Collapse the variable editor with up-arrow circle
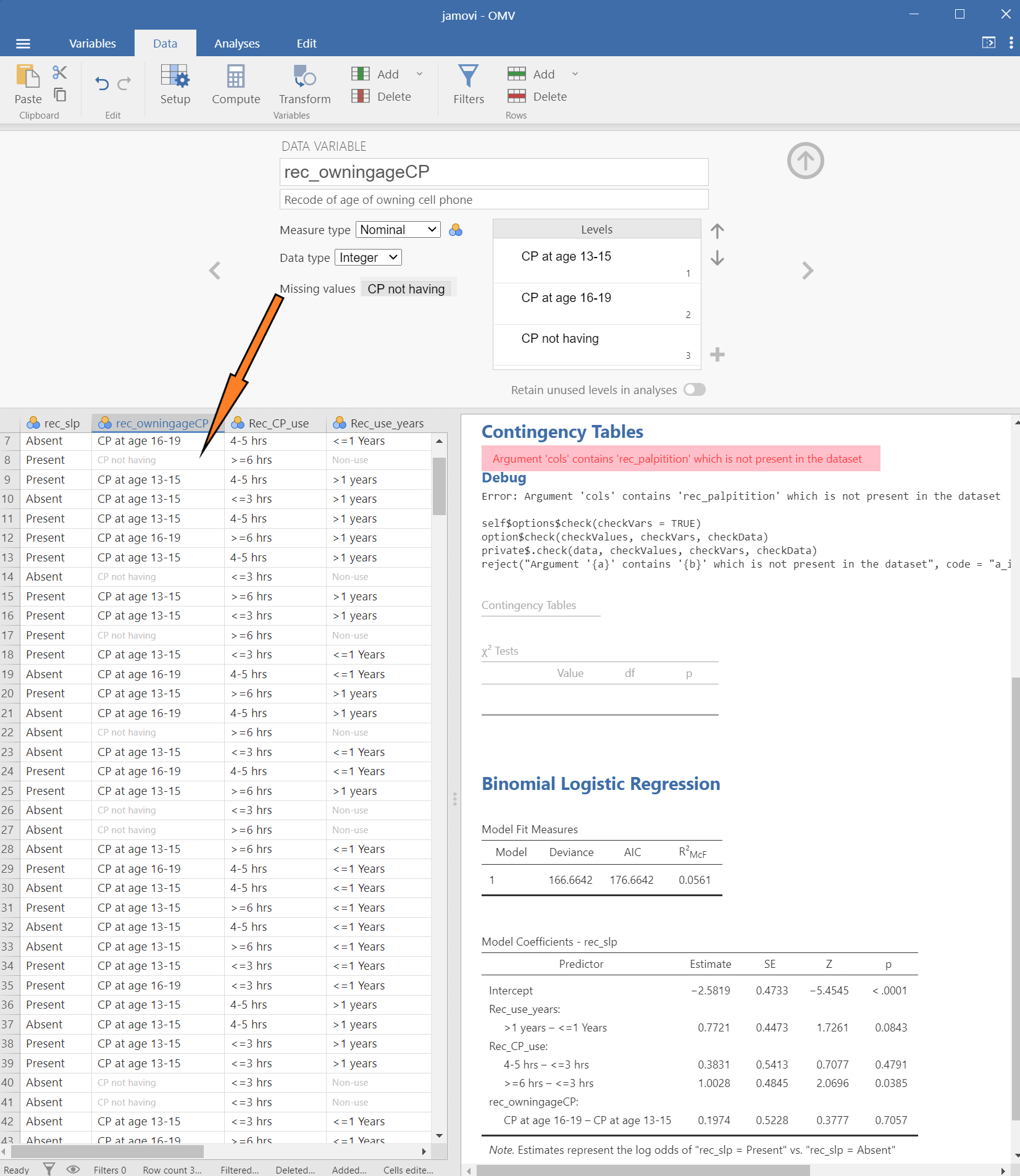The height and width of the screenshot is (1176, 1020). click(x=805, y=161)
